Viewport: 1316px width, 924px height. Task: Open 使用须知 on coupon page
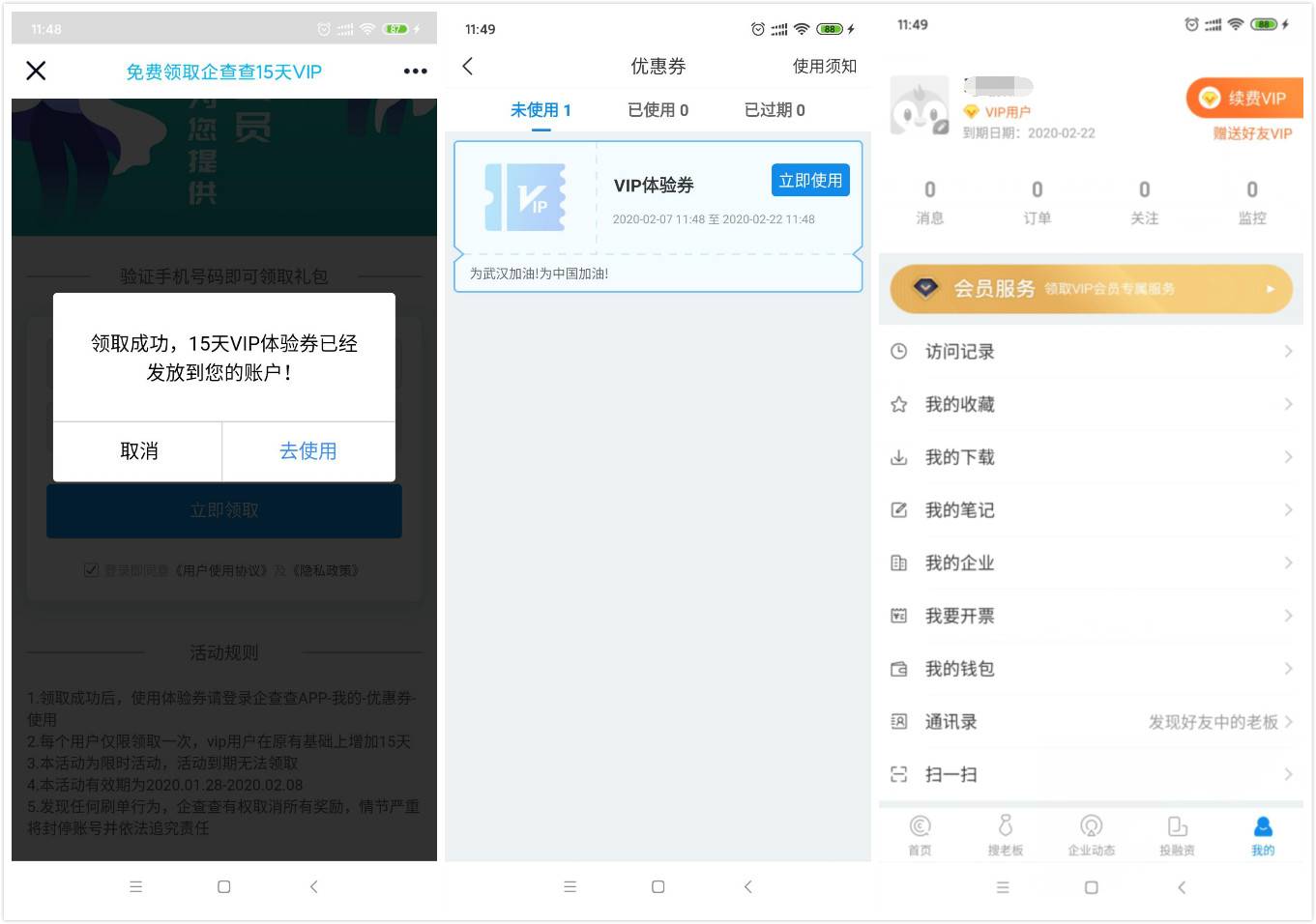tap(825, 66)
